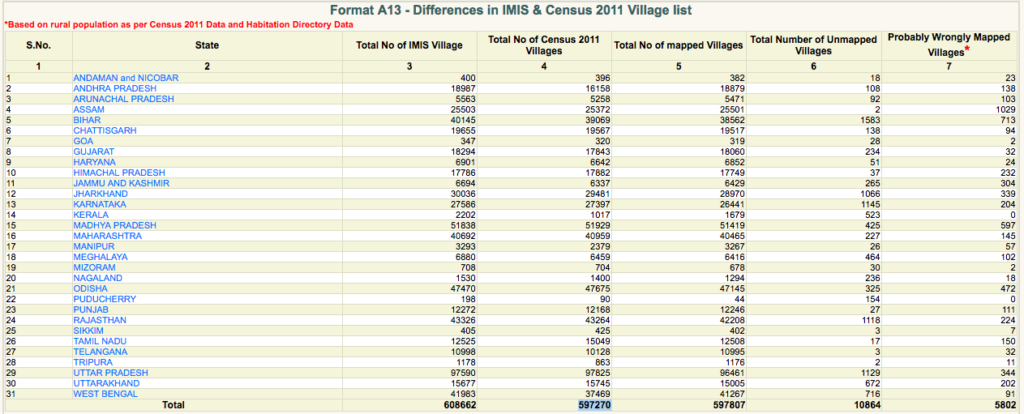The height and width of the screenshot is (414, 1024).
Task: Open the HIMACHAL PRADESH link
Action: (x=119, y=172)
